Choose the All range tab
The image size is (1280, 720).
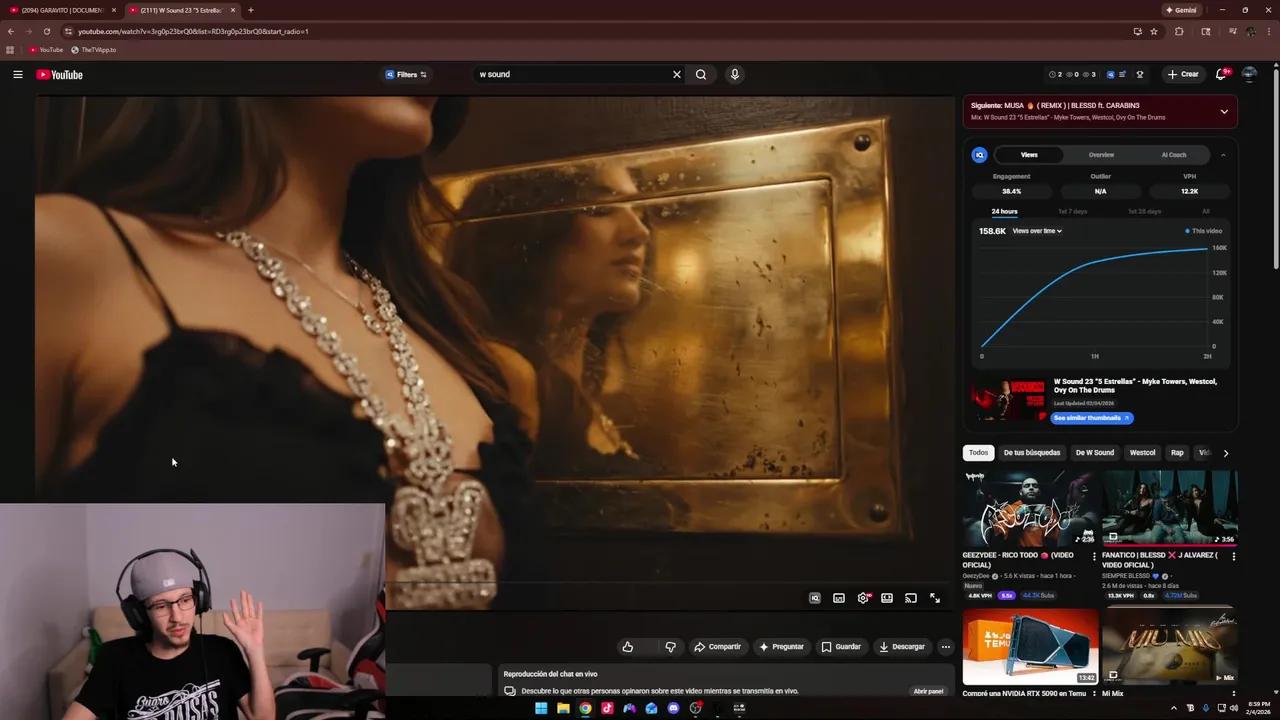click(1206, 212)
